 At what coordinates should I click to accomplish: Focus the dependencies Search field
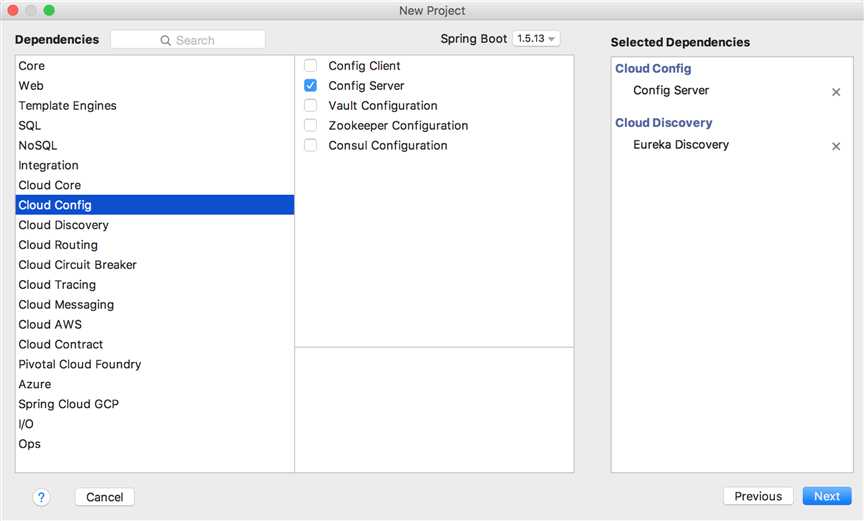pos(200,40)
